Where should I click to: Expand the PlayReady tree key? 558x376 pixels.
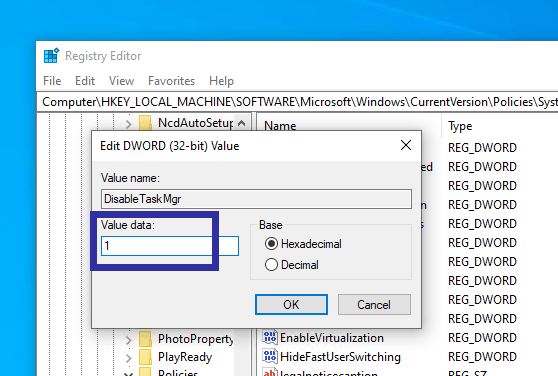[x=128, y=358]
